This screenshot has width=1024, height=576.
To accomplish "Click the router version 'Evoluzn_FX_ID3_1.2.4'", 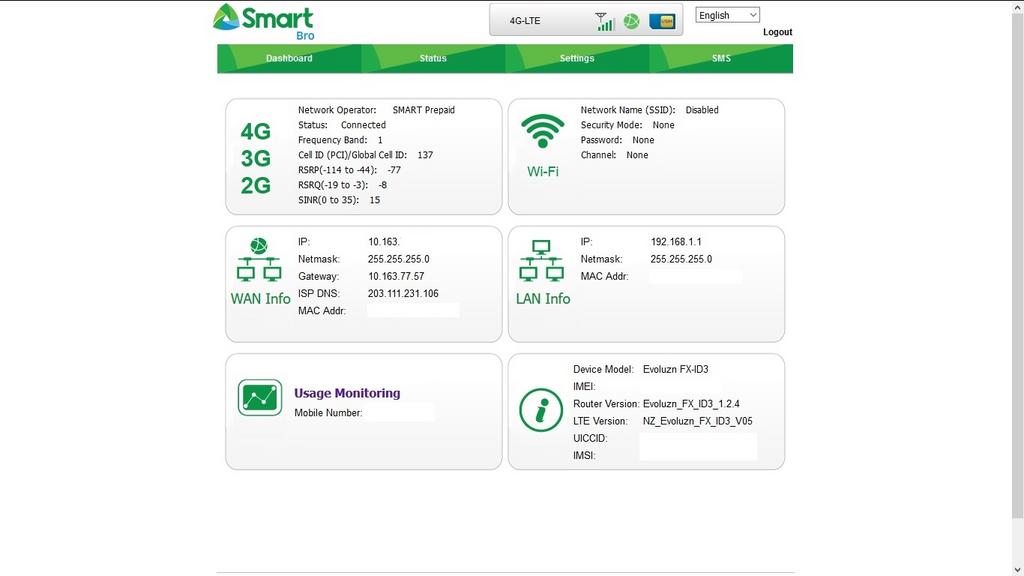I will pyautogui.click(x=691, y=404).
